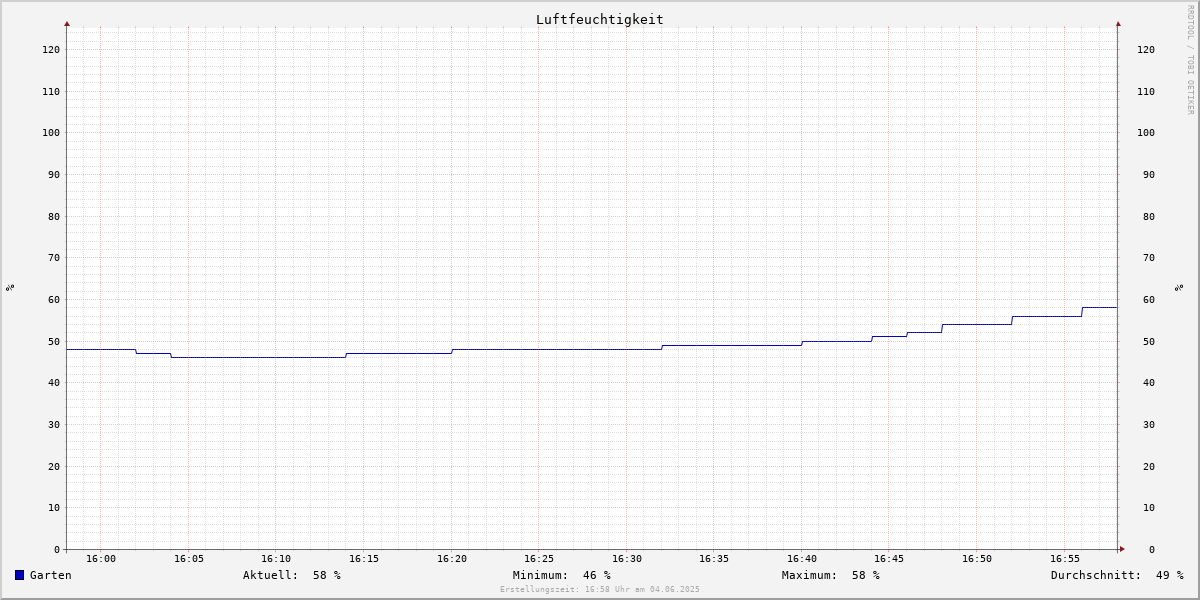
Task: Click the 16:40 time axis label
Action: click(x=802, y=559)
